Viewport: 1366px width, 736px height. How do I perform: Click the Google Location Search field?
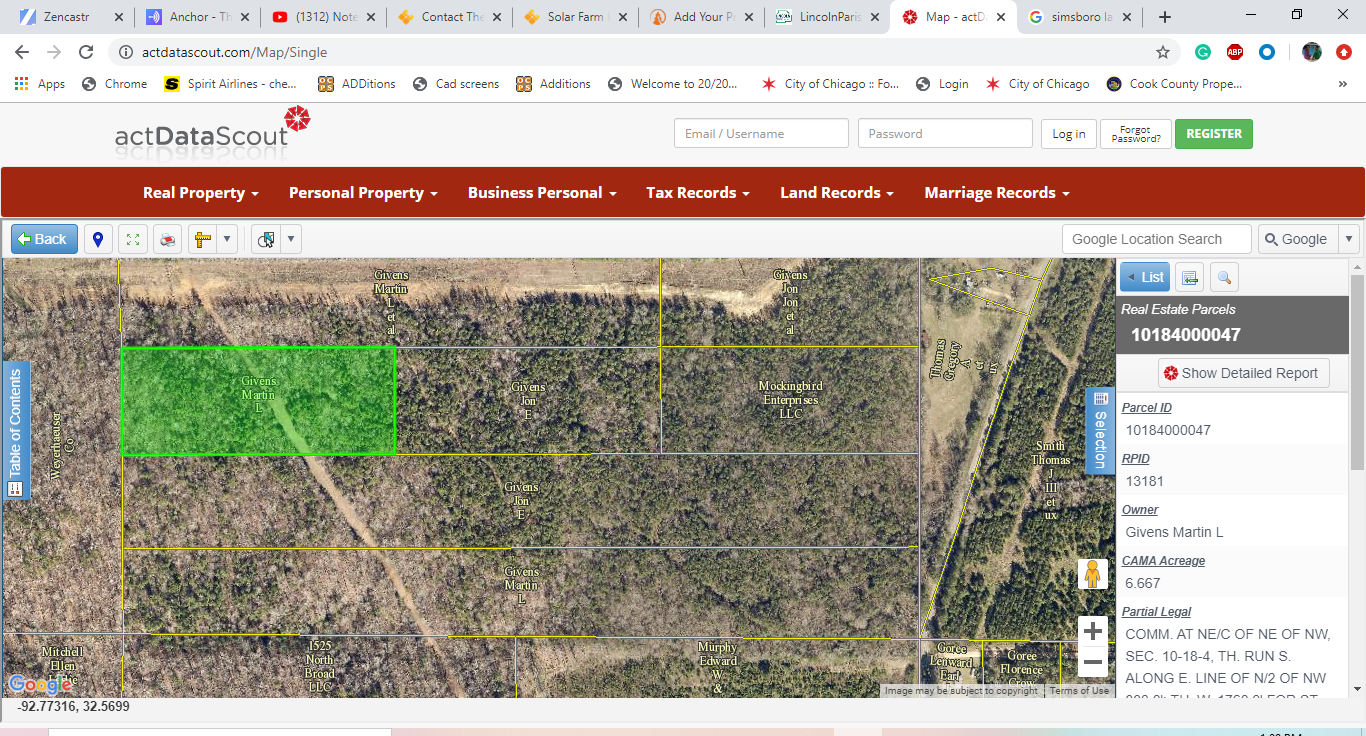1156,239
